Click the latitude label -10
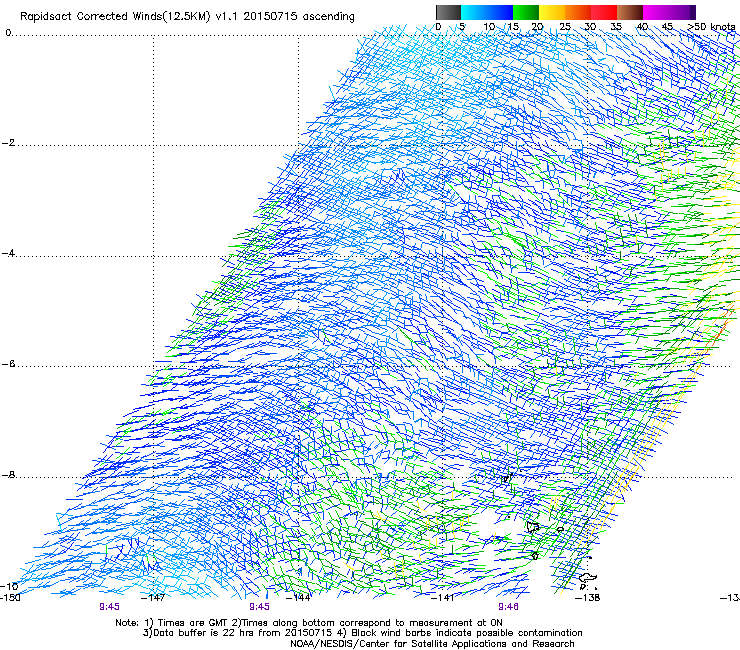Image resolution: width=740 pixels, height=650 pixels. [9, 586]
